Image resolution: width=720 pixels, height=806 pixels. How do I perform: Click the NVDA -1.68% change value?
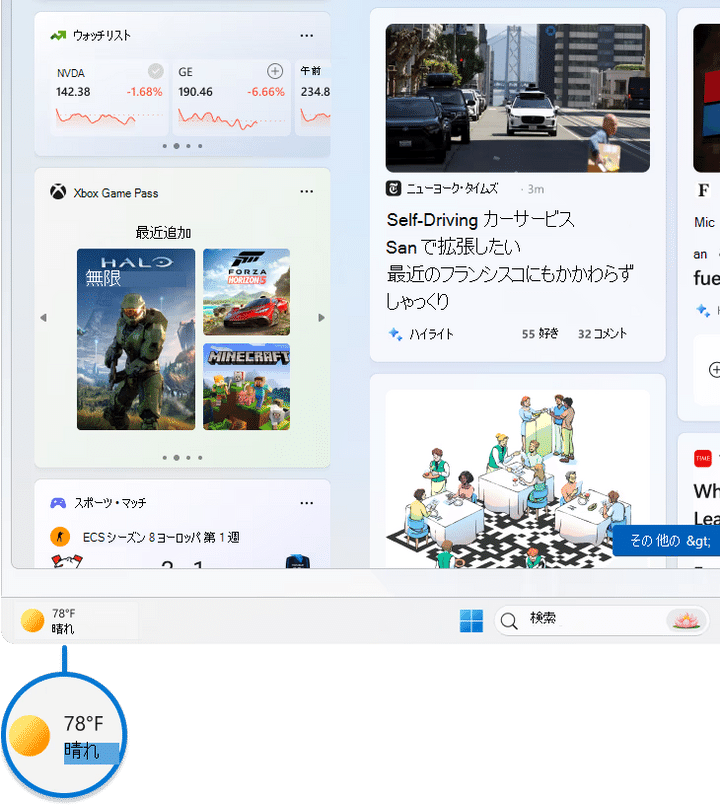coord(144,92)
